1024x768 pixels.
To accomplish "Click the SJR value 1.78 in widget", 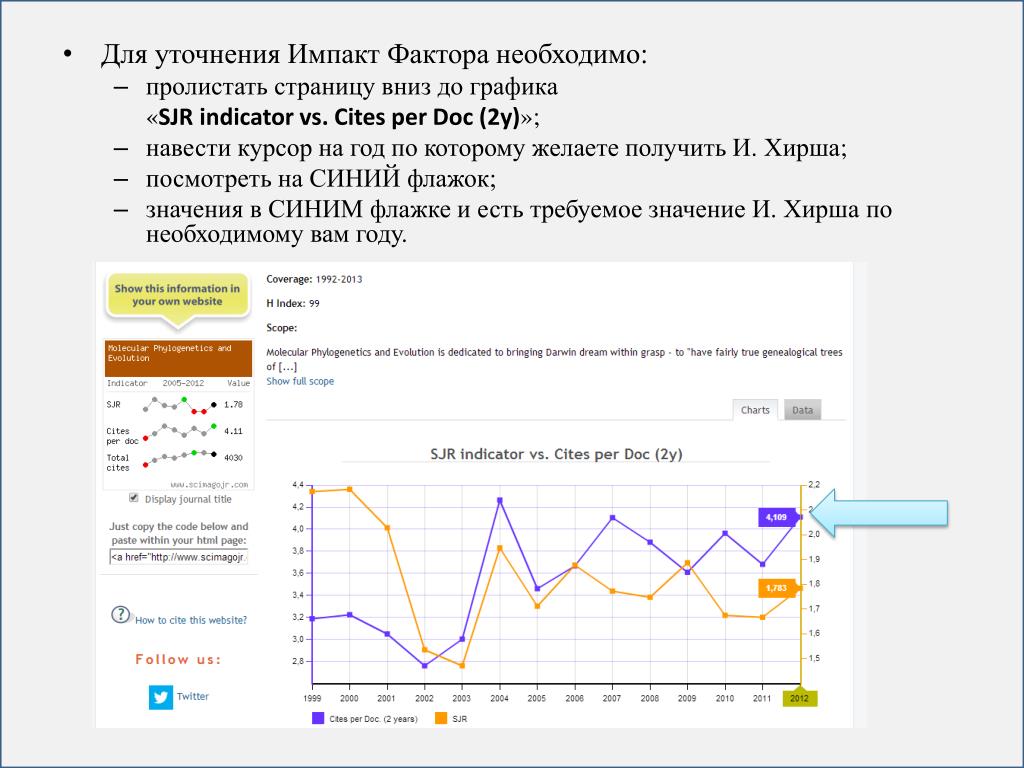I will (x=233, y=405).
